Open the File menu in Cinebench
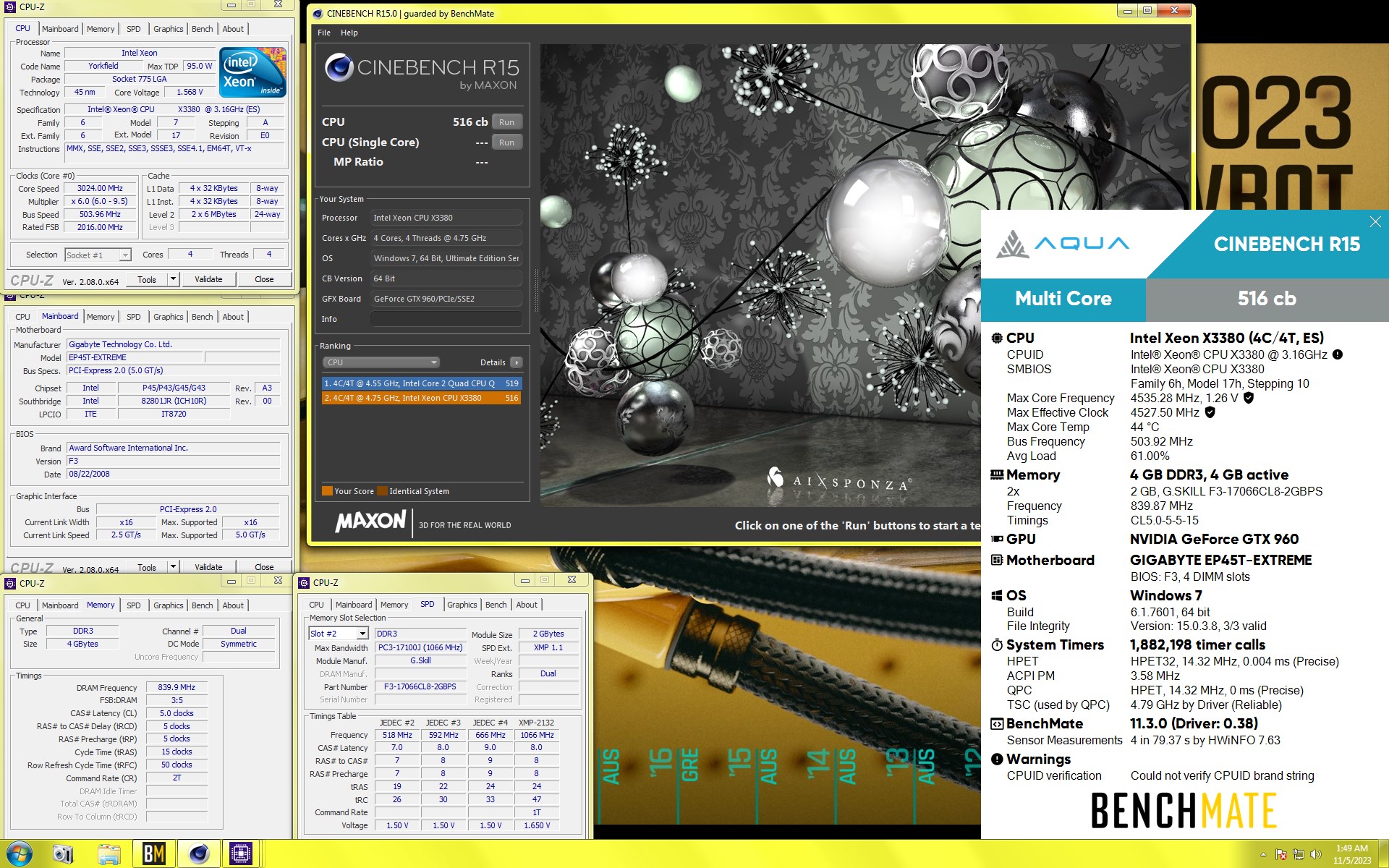The width and height of the screenshot is (1389, 868). tap(324, 33)
